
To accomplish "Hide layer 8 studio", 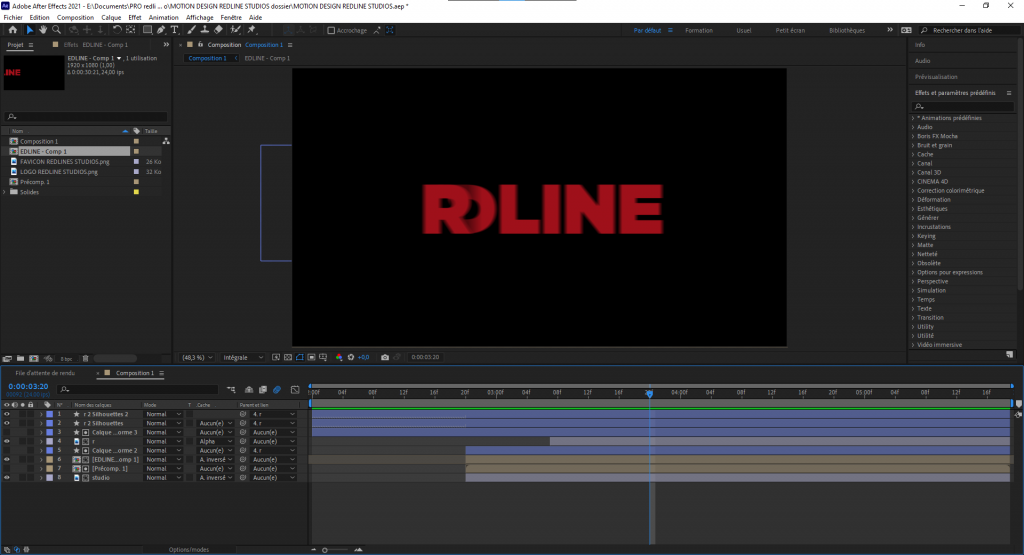I will click(7, 478).
